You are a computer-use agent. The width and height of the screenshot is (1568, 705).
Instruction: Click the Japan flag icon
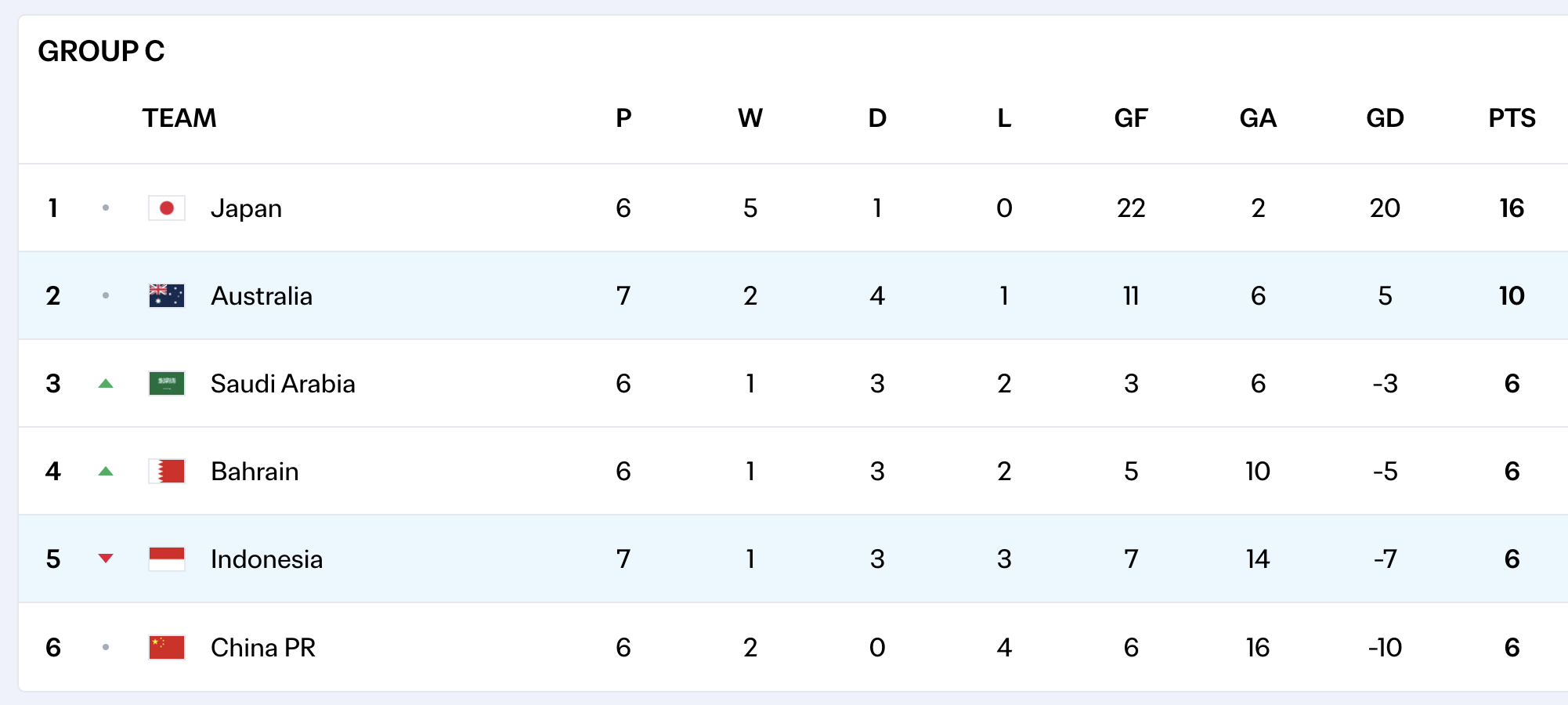[x=167, y=208]
